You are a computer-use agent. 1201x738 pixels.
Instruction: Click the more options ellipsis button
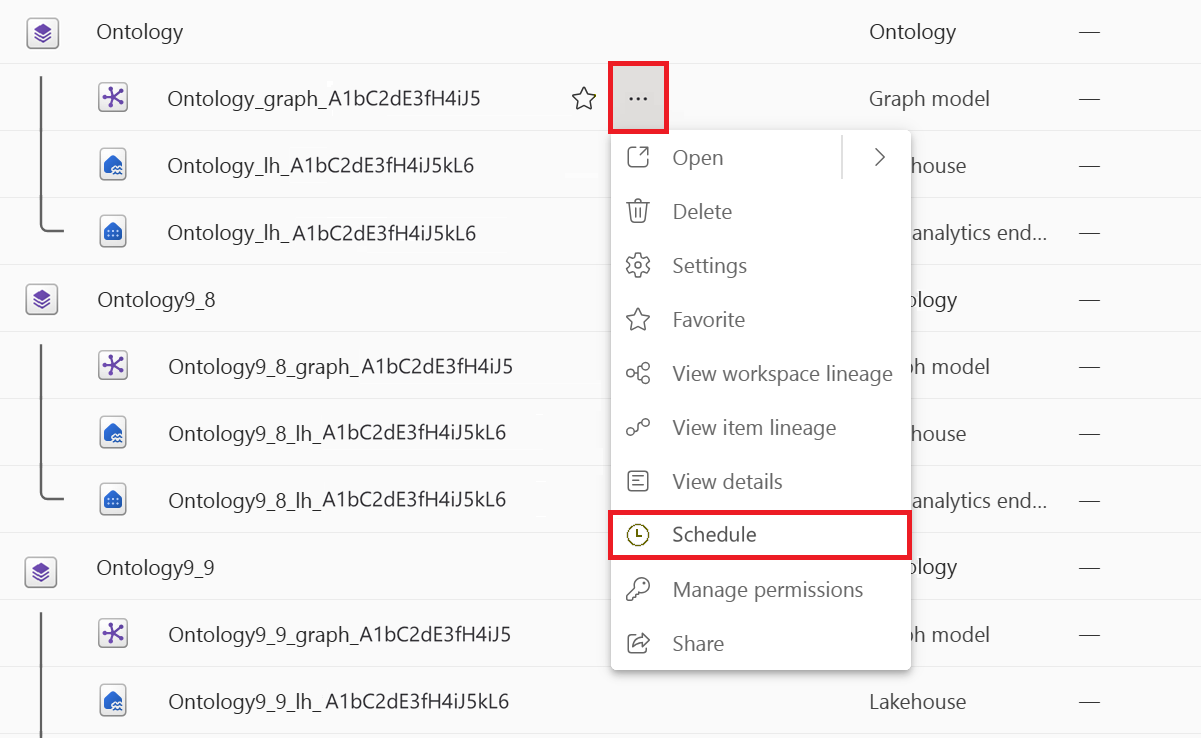638,98
